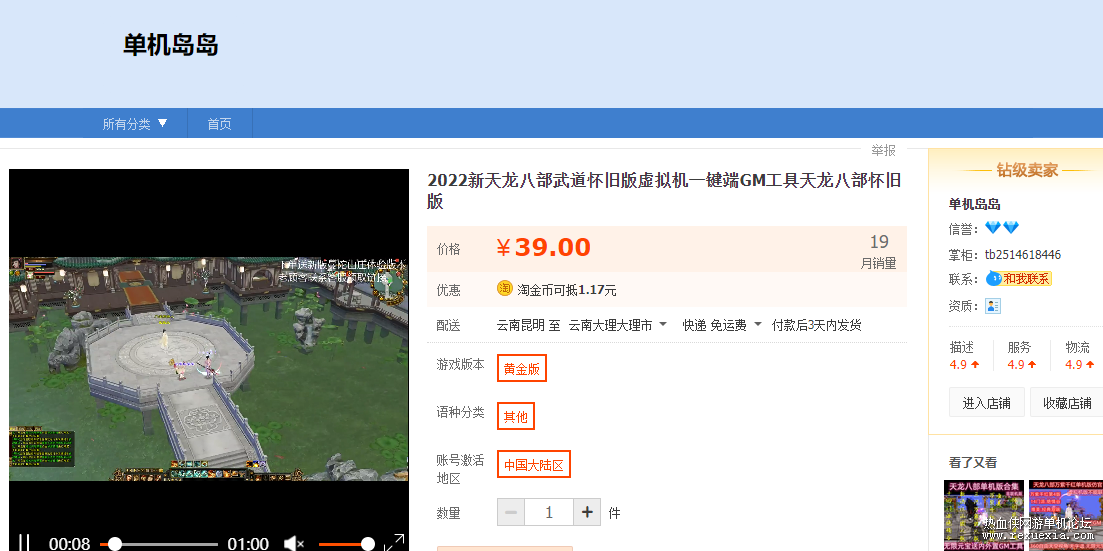The image size is (1103, 551).
Task: Enter fullscreen video mode
Action: click(394, 543)
